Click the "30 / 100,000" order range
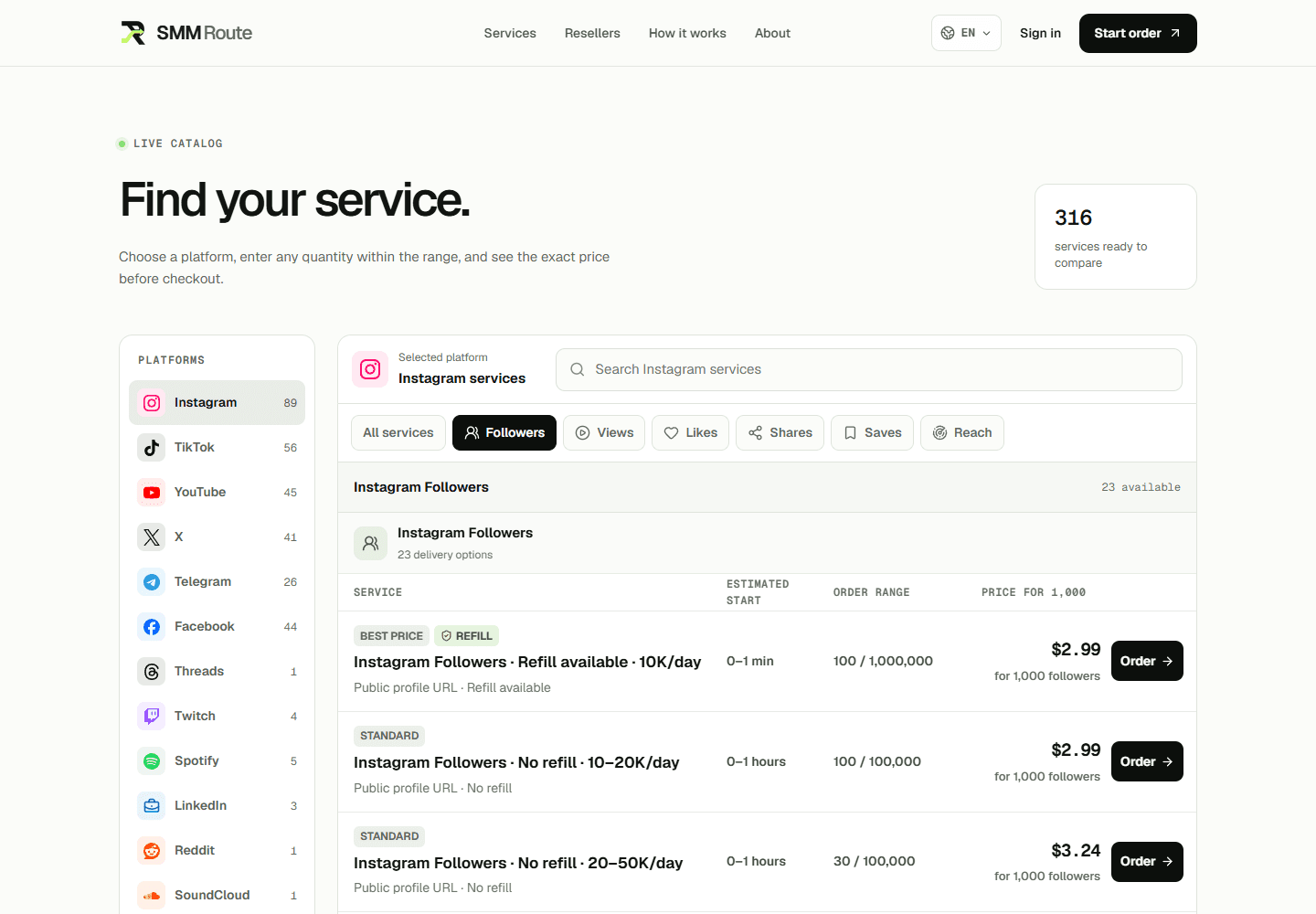The height and width of the screenshot is (914, 1316). 875,861
